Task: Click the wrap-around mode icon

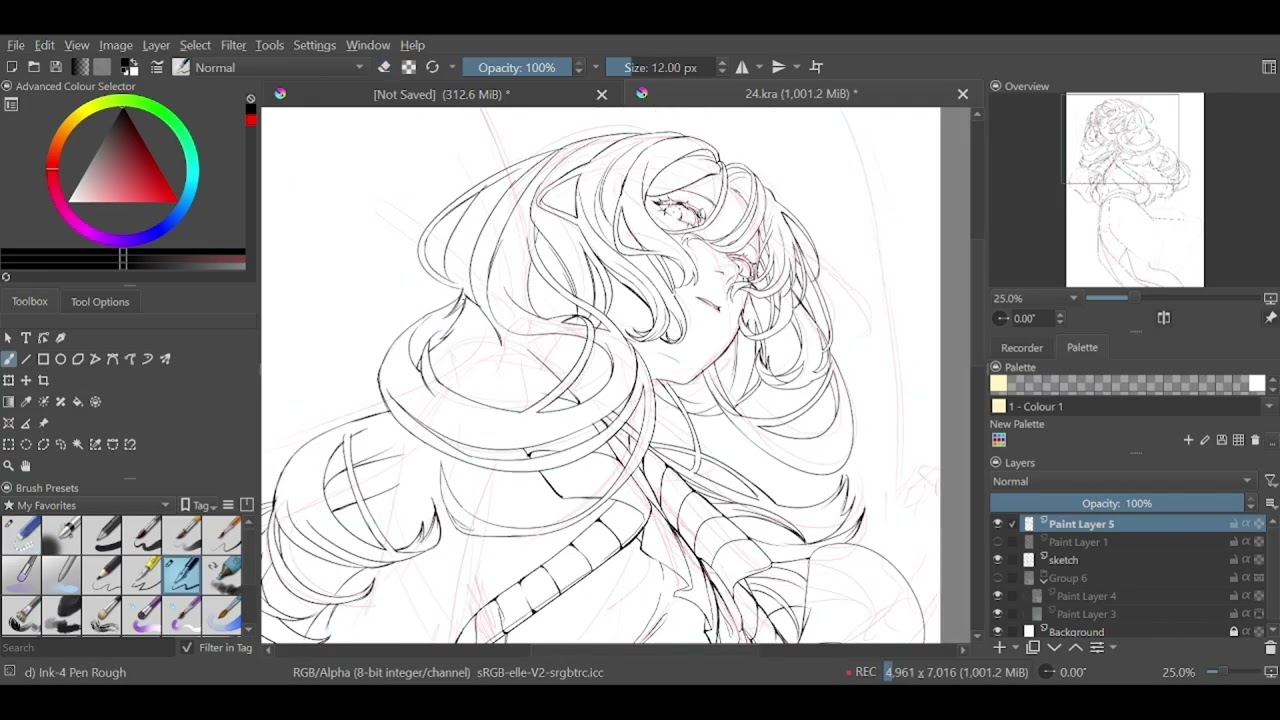Action: 816,67
